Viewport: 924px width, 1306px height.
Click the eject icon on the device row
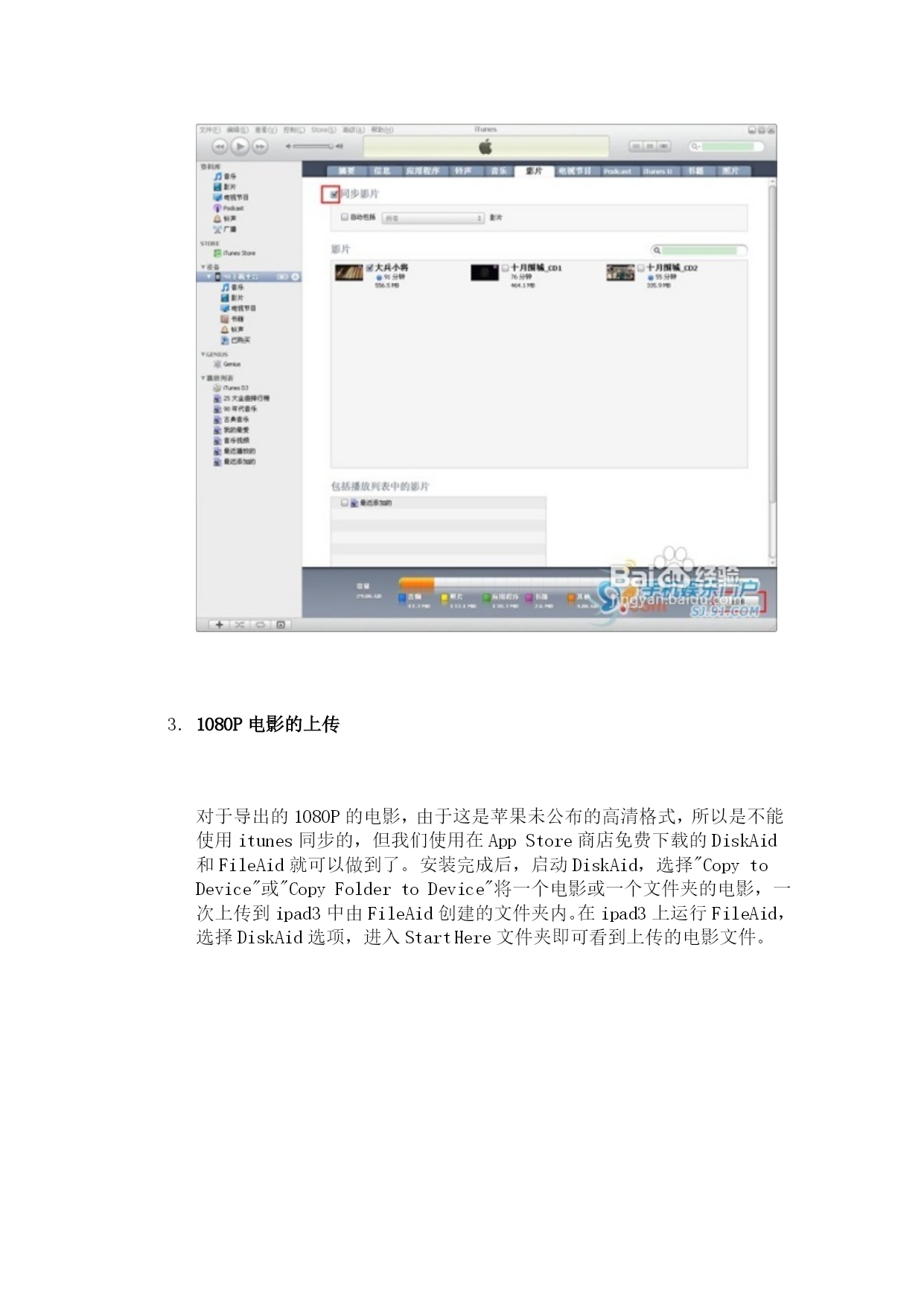click(x=295, y=277)
